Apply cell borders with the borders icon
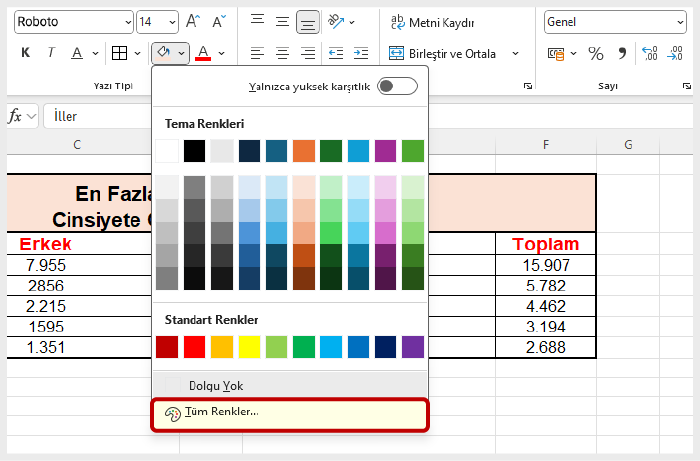Image resolution: width=700 pixels, height=461 pixels. coord(119,53)
